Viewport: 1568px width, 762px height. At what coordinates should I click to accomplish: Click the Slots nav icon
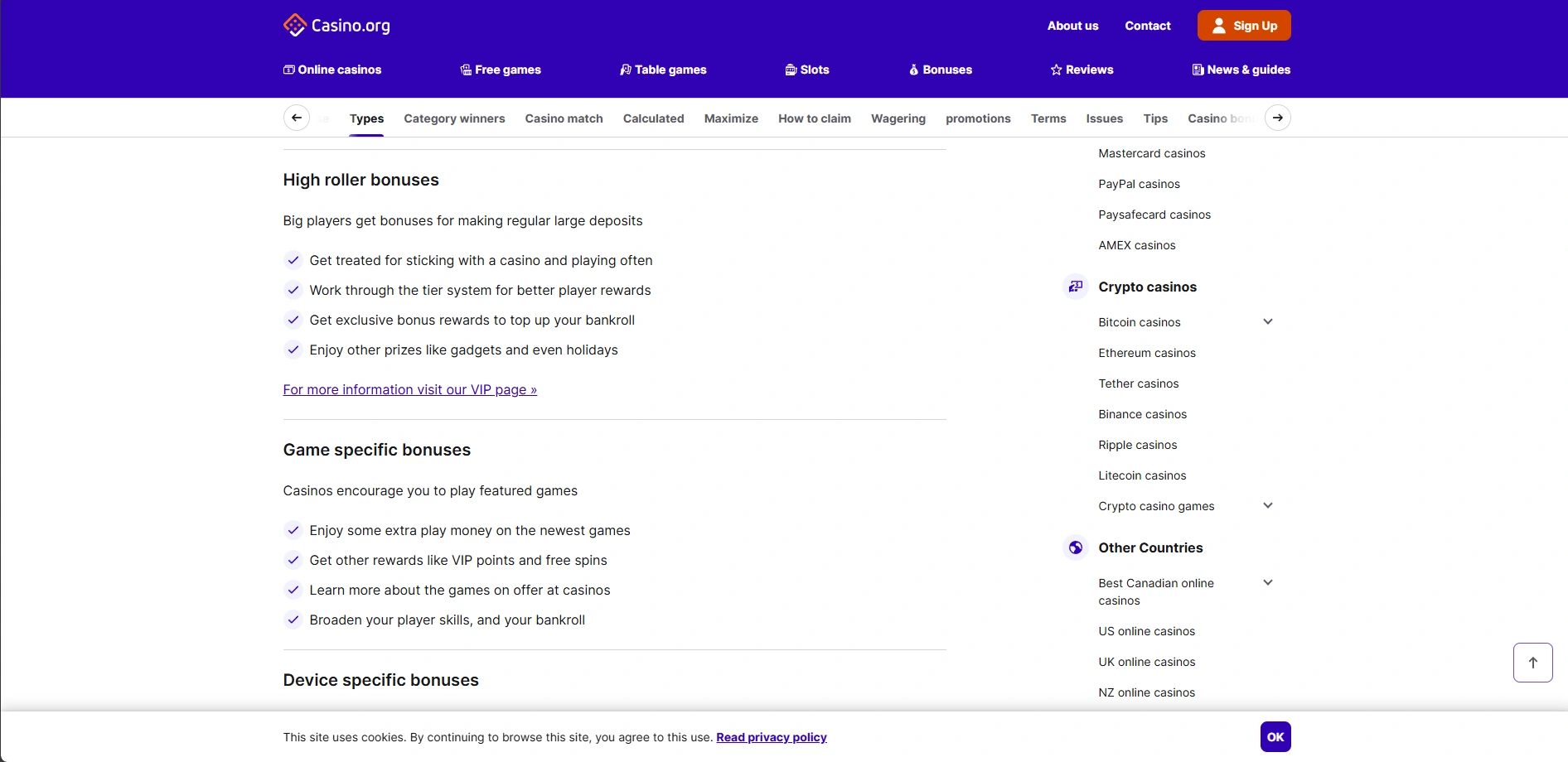click(x=791, y=70)
